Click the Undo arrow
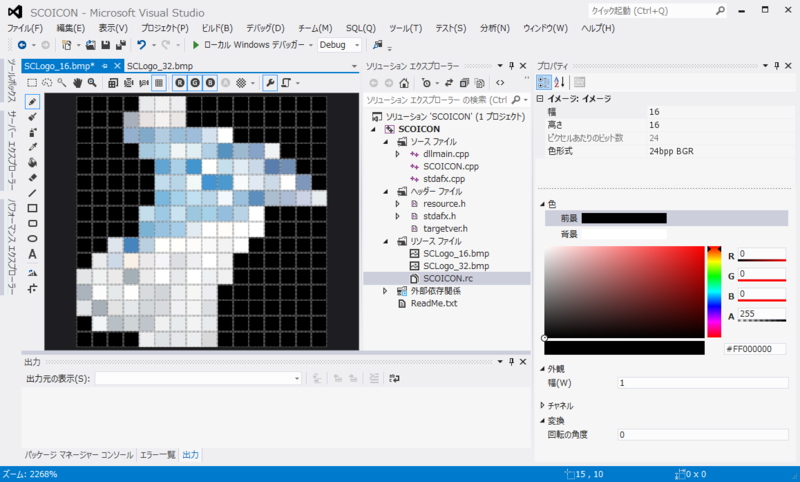The height and width of the screenshot is (482, 800). click(x=141, y=45)
